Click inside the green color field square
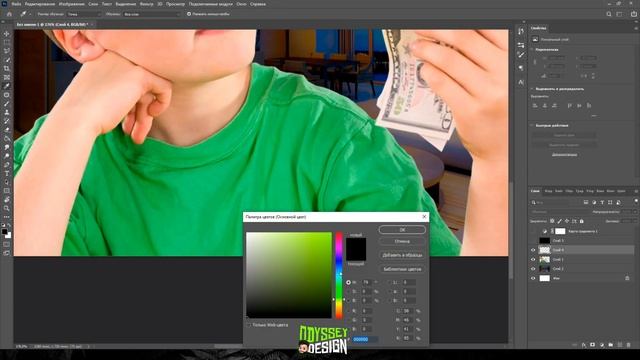640x360 pixels. tap(289, 275)
